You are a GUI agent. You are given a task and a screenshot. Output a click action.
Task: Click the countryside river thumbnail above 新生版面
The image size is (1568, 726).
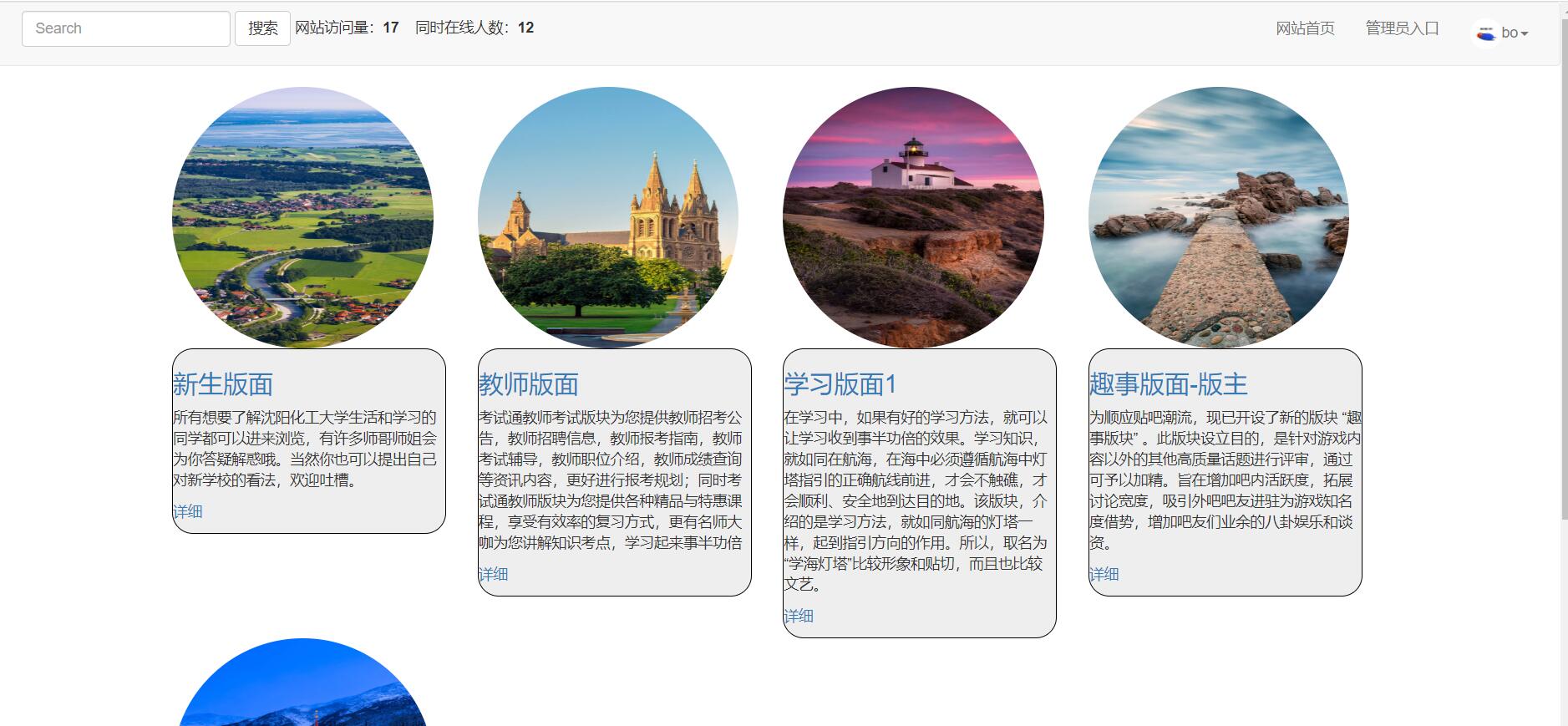point(302,217)
